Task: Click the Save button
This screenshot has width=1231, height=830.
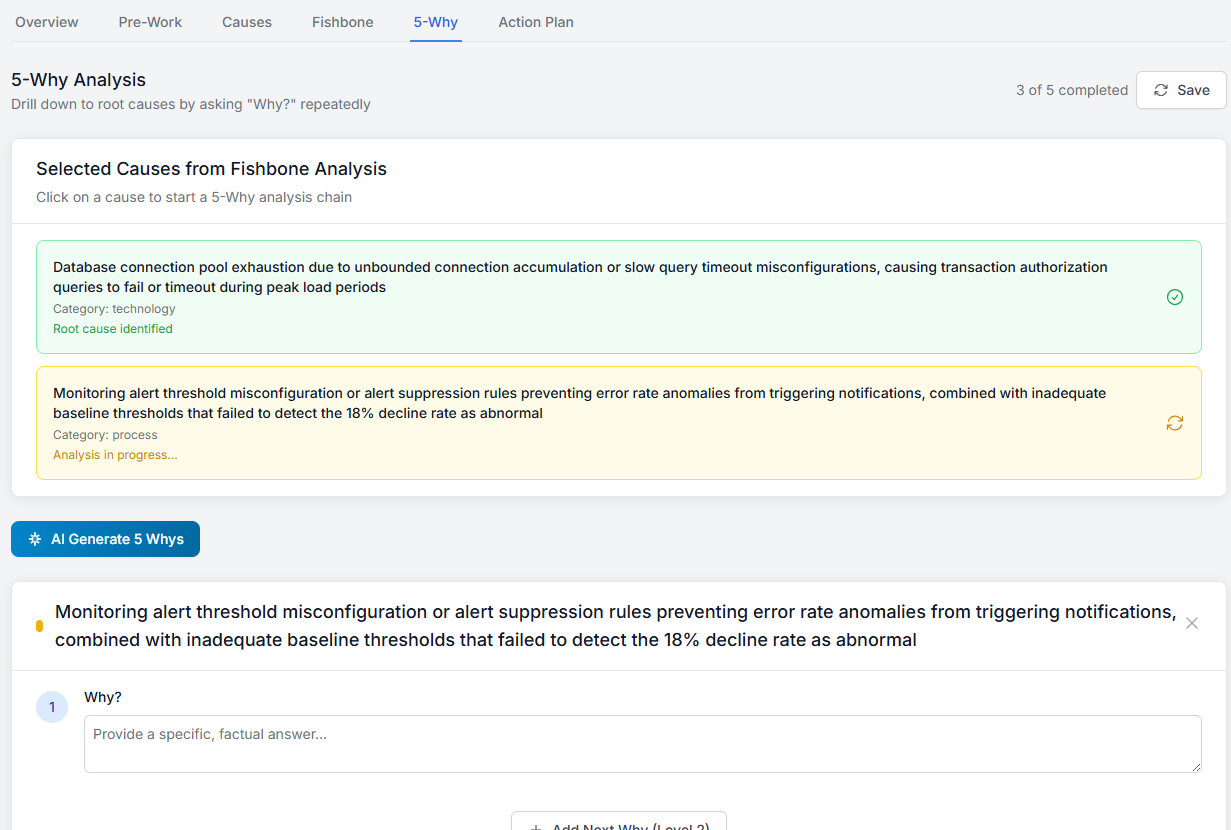Action: point(1181,90)
